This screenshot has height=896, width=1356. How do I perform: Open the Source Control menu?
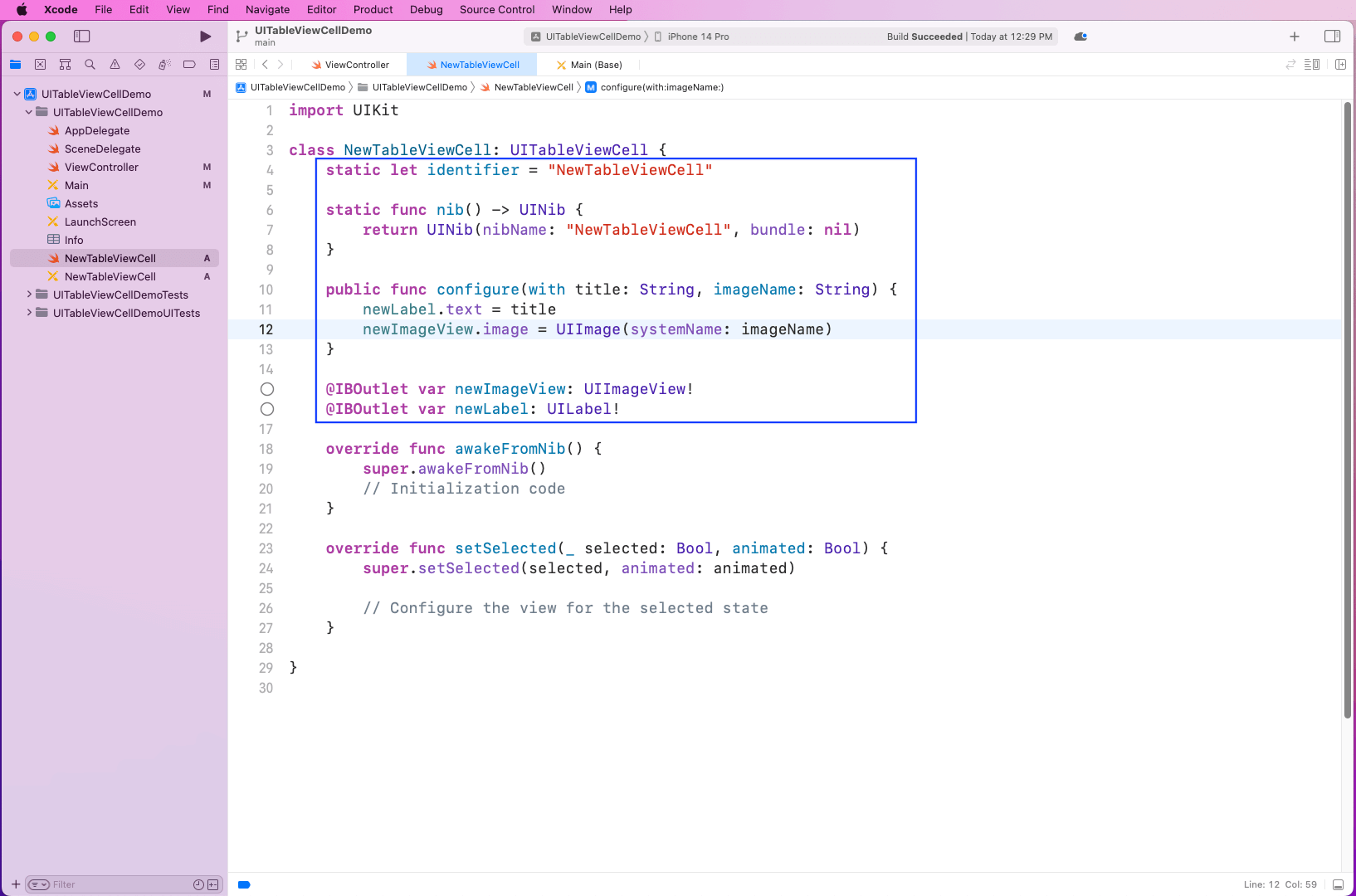[496, 9]
